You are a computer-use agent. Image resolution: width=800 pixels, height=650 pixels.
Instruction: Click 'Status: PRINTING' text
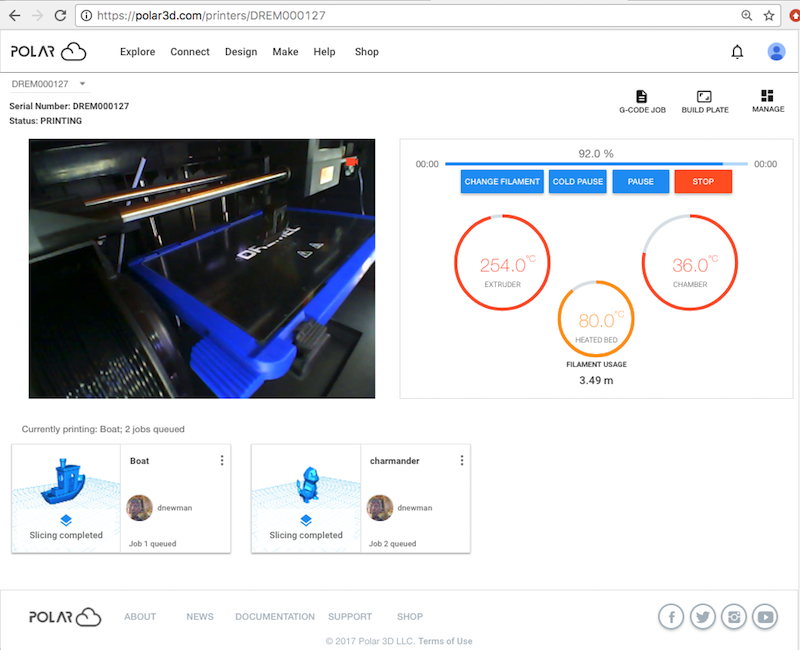pyautogui.click(x=45, y=121)
